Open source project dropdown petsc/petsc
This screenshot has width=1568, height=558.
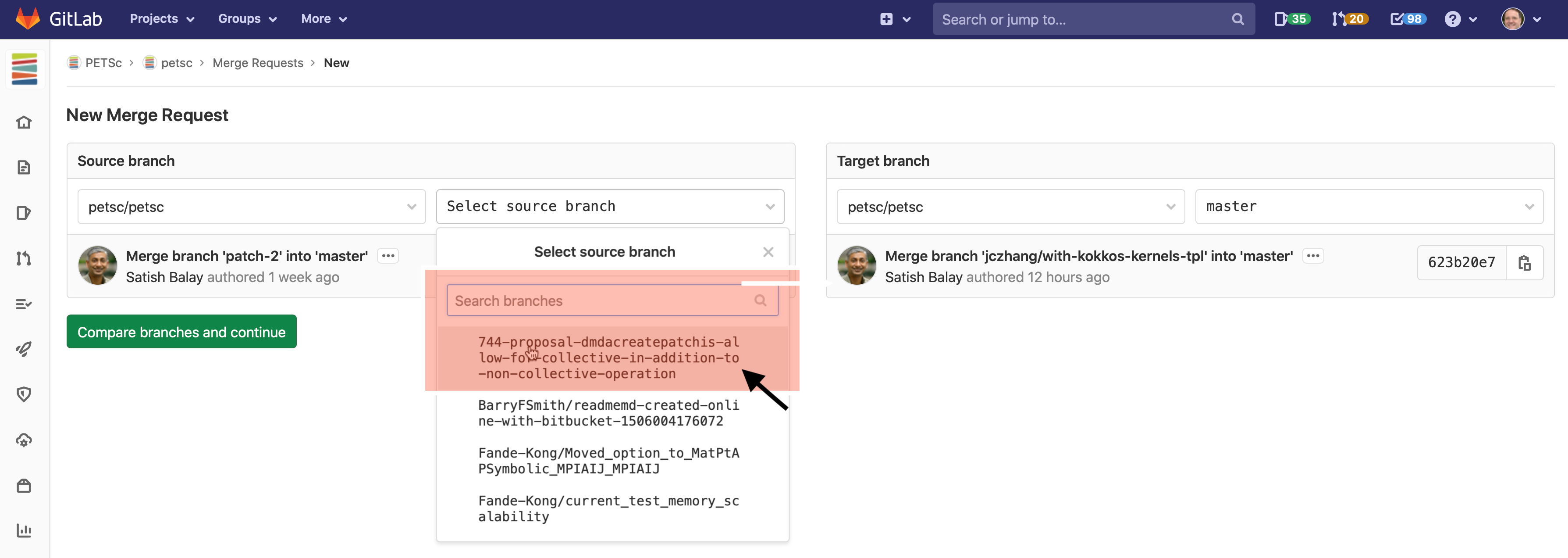click(x=251, y=207)
